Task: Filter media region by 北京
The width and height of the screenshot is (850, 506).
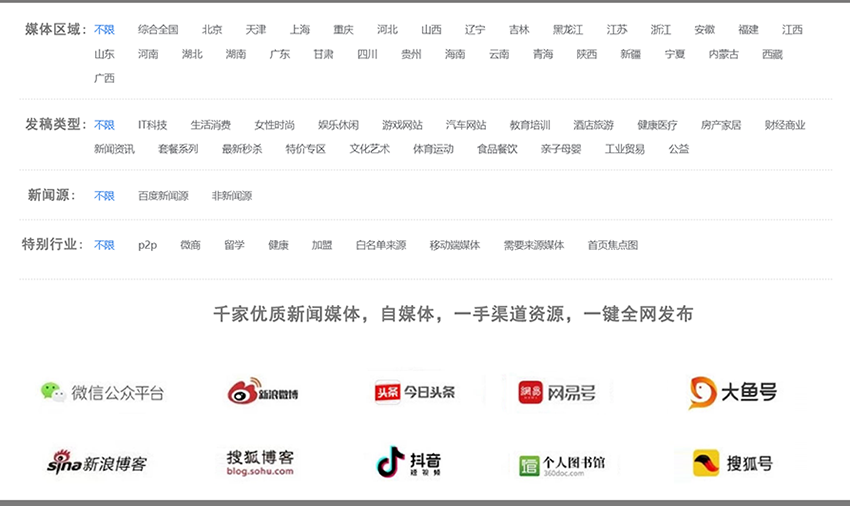Action: tap(212, 29)
